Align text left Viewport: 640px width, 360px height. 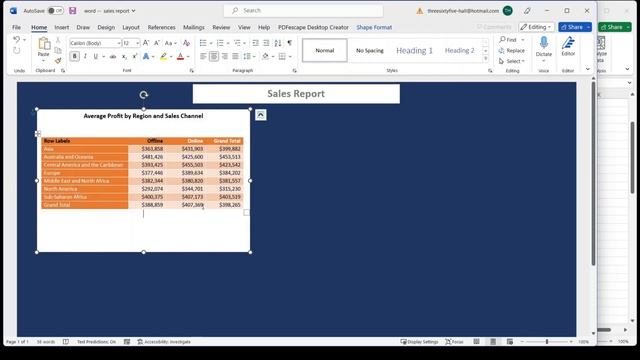tap(203, 56)
